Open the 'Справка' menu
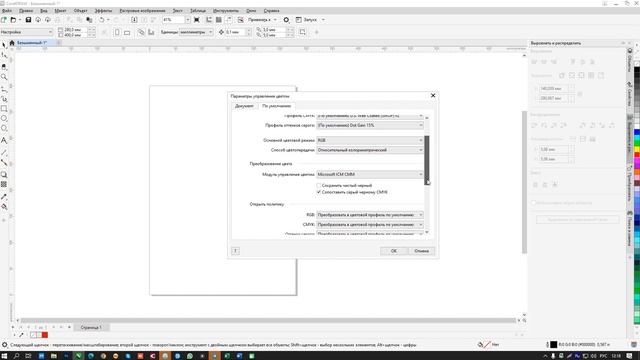This screenshot has height=360, width=640. point(271,11)
